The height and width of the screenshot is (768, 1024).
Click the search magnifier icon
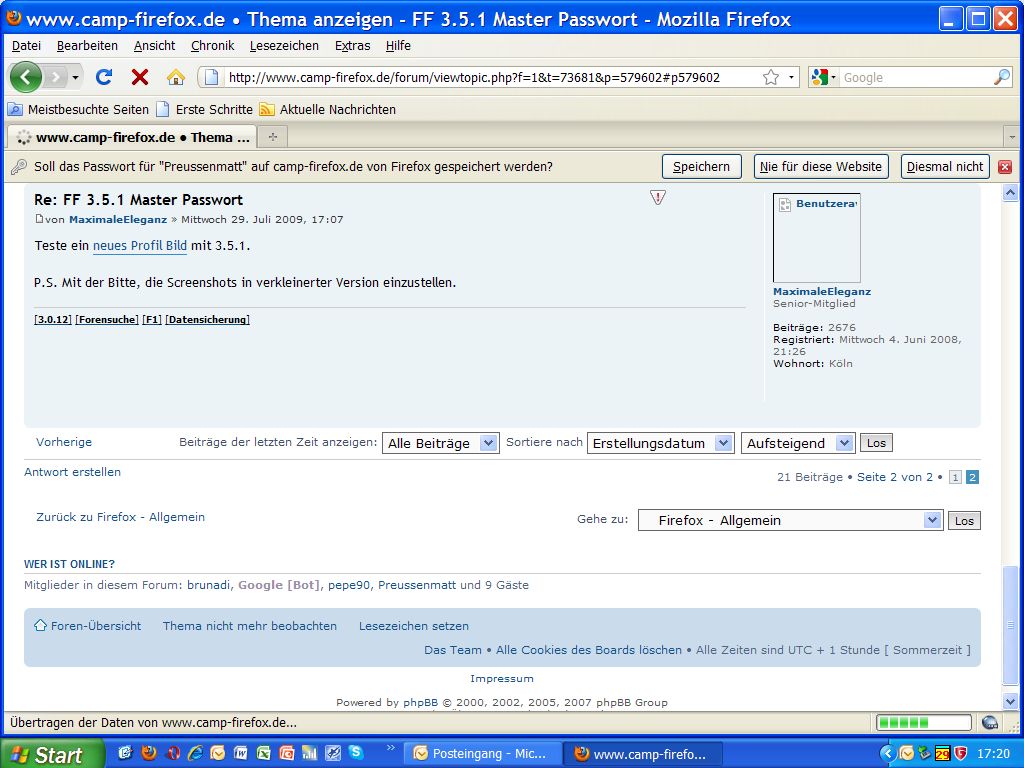(x=1001, y=77)
